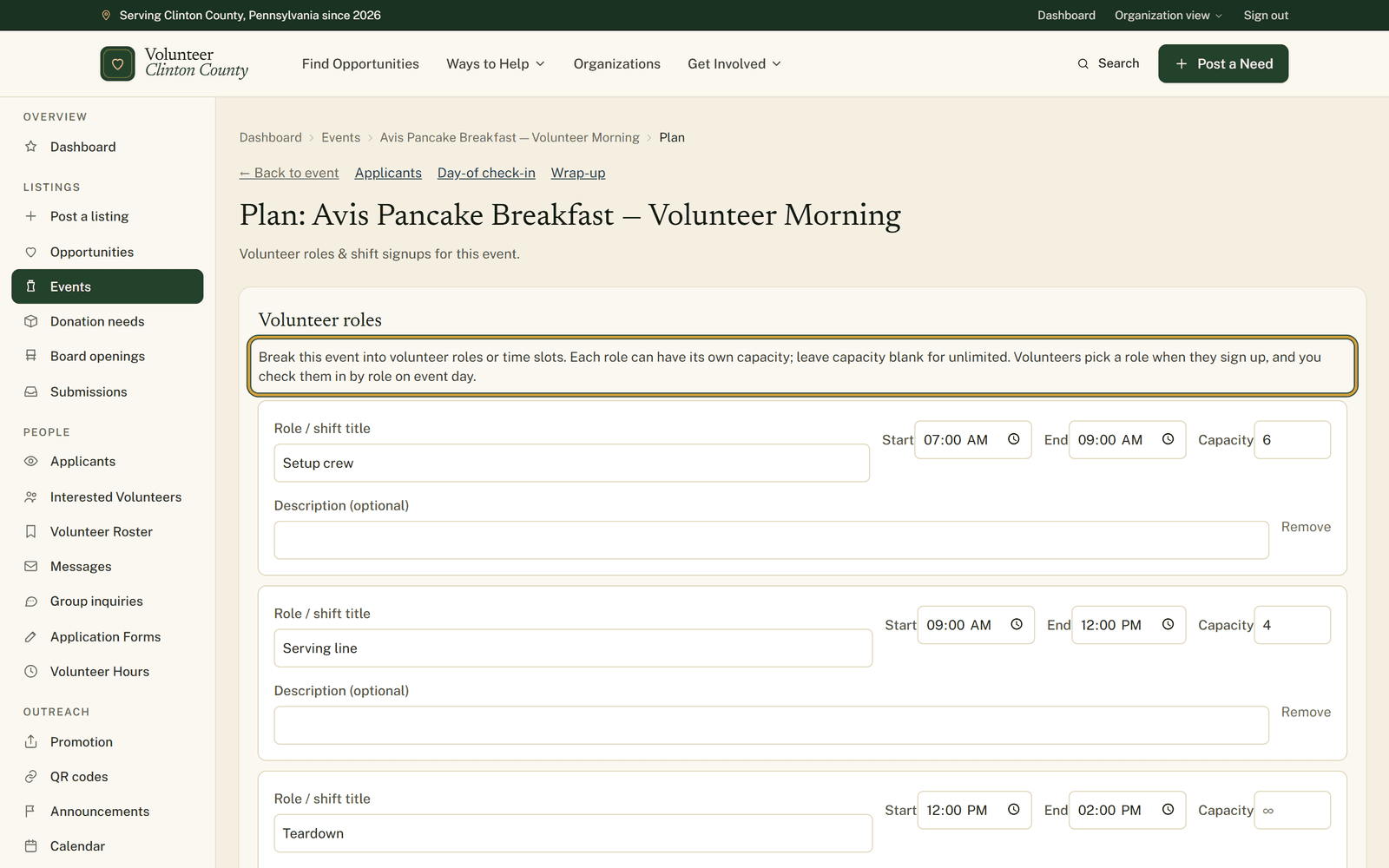Click the Setup crew title field

571,463
